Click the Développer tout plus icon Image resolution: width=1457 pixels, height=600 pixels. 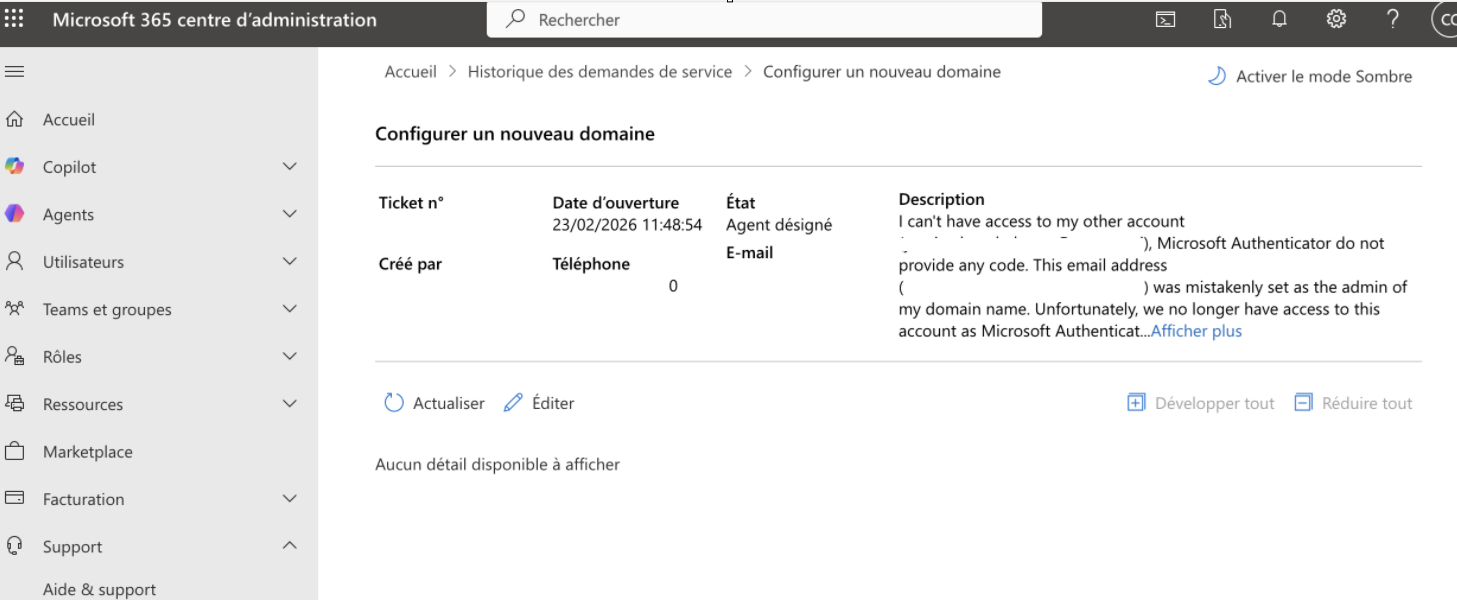point(1136,403)
